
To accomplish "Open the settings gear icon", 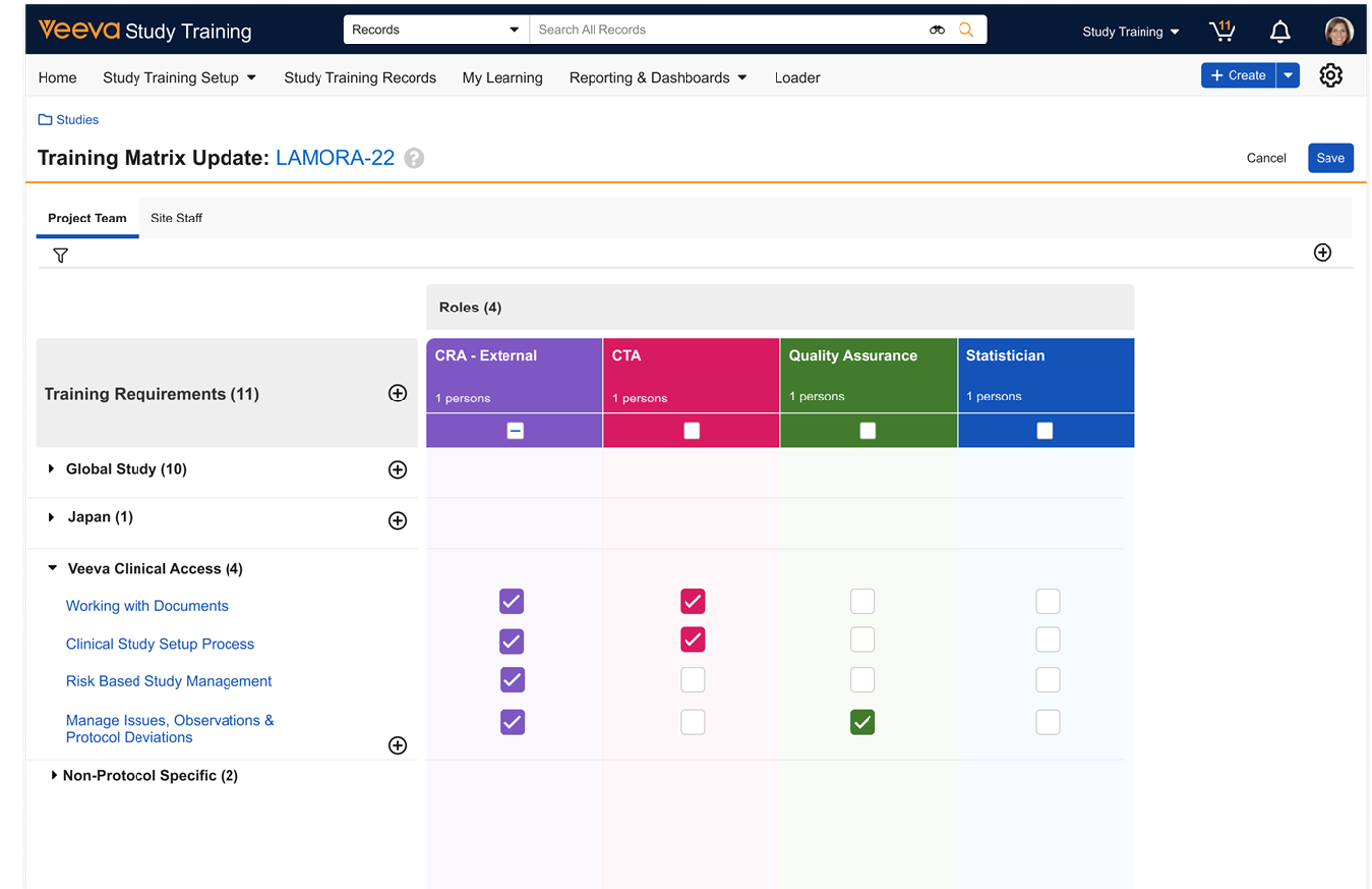I will (1330, 76).
